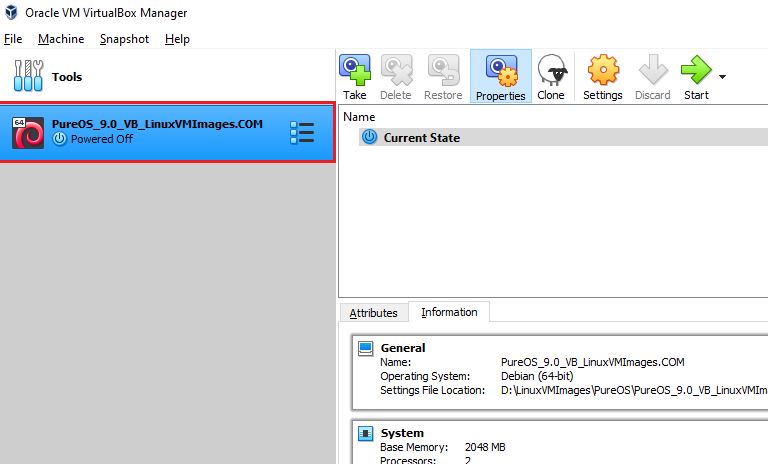Click the General section heading
The width and height of the screenshot is (768, 464).
[x=403, y=348]
